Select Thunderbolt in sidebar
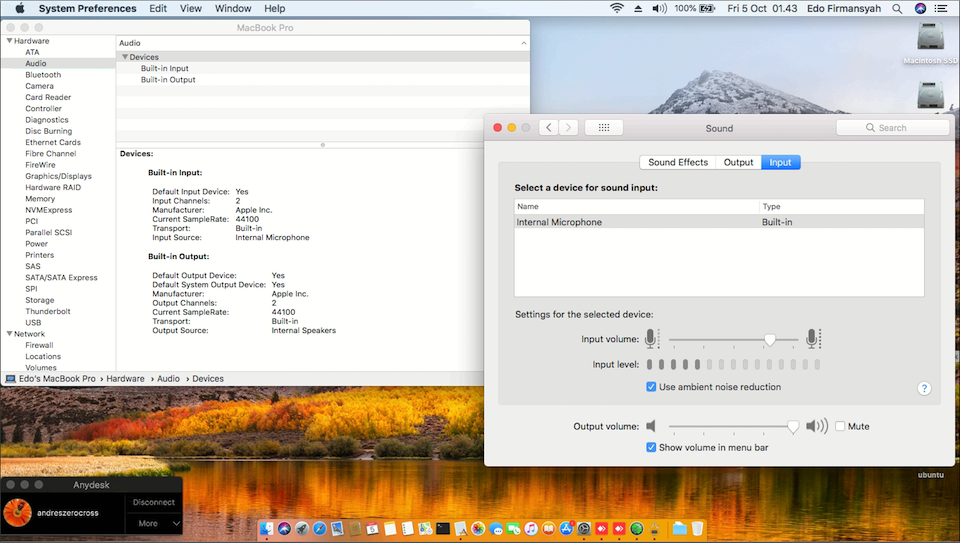 point(48,312)
